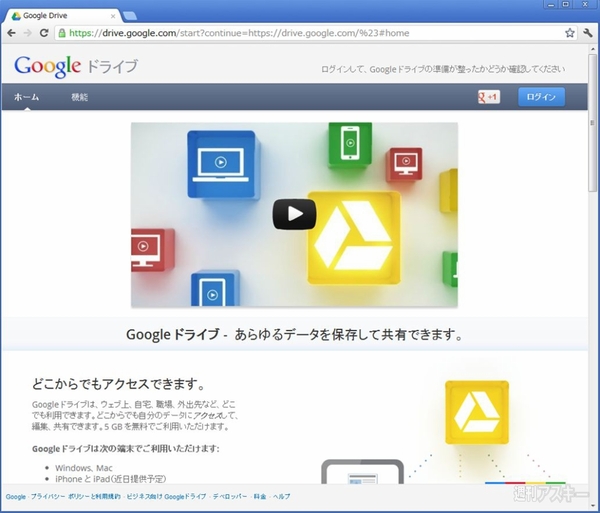Open the 機能 navigation tab
Image resolution: width=600 pixels, height=513 pixels.
[x=80, y=97]
